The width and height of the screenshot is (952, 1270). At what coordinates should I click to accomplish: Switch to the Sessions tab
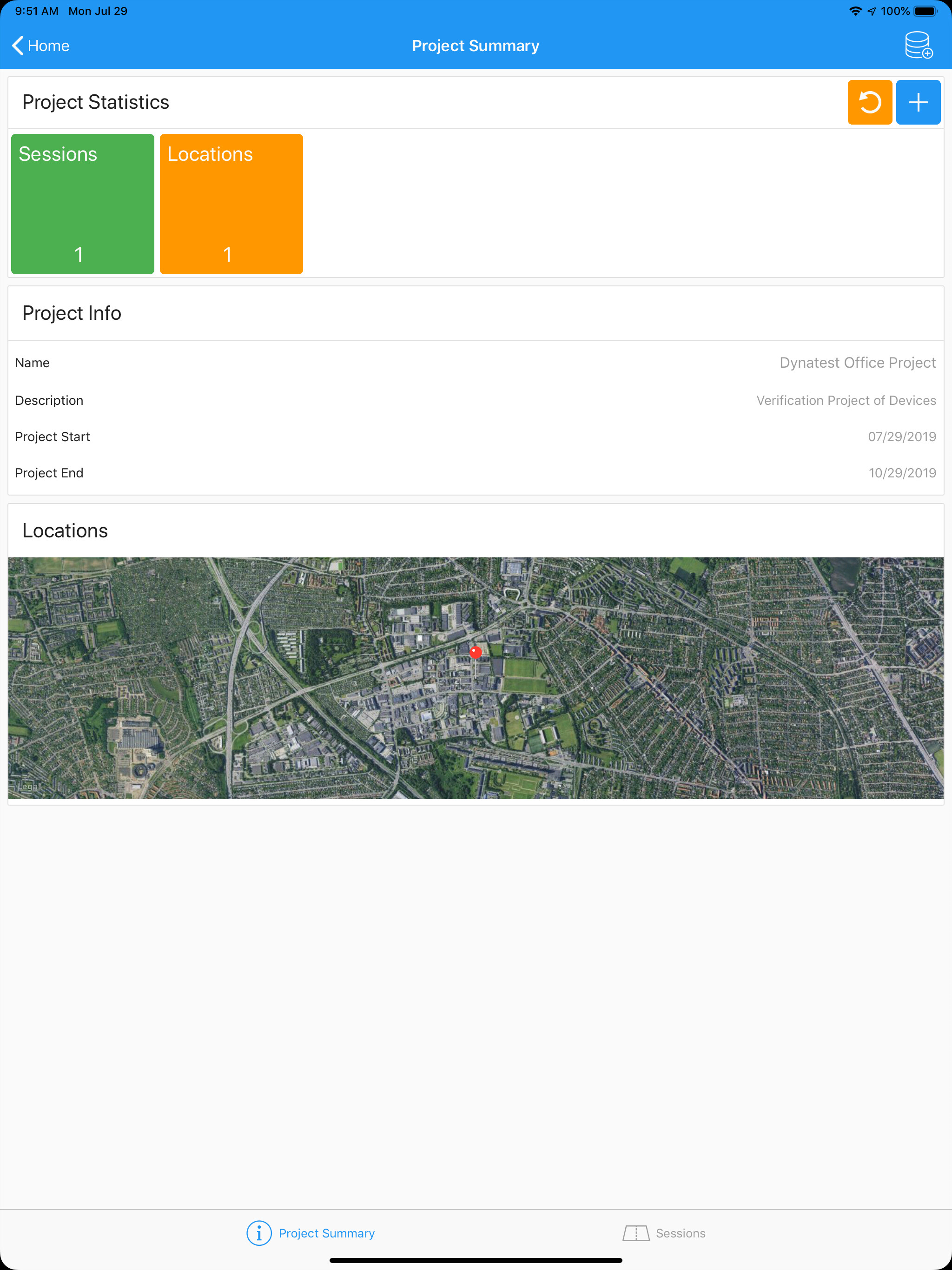[x=664, y=1233]
